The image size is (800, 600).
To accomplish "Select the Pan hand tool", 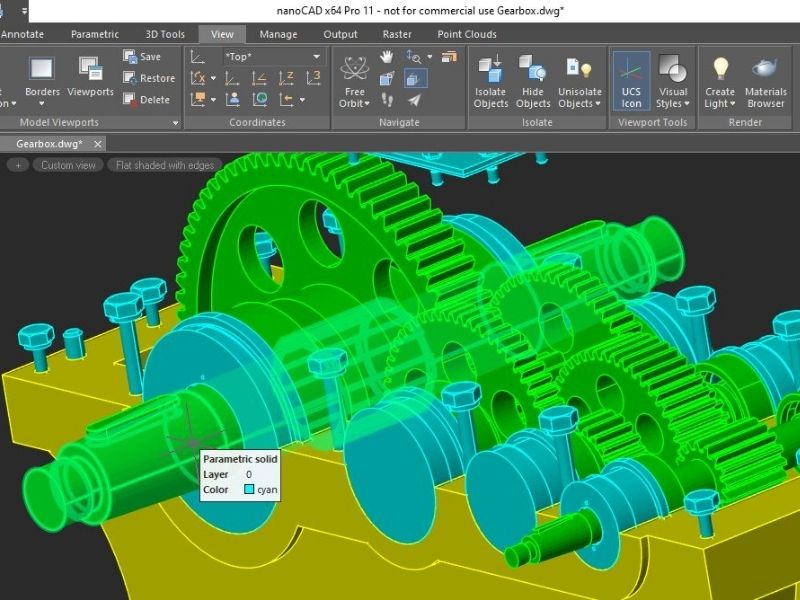I will tap(387, 57).
